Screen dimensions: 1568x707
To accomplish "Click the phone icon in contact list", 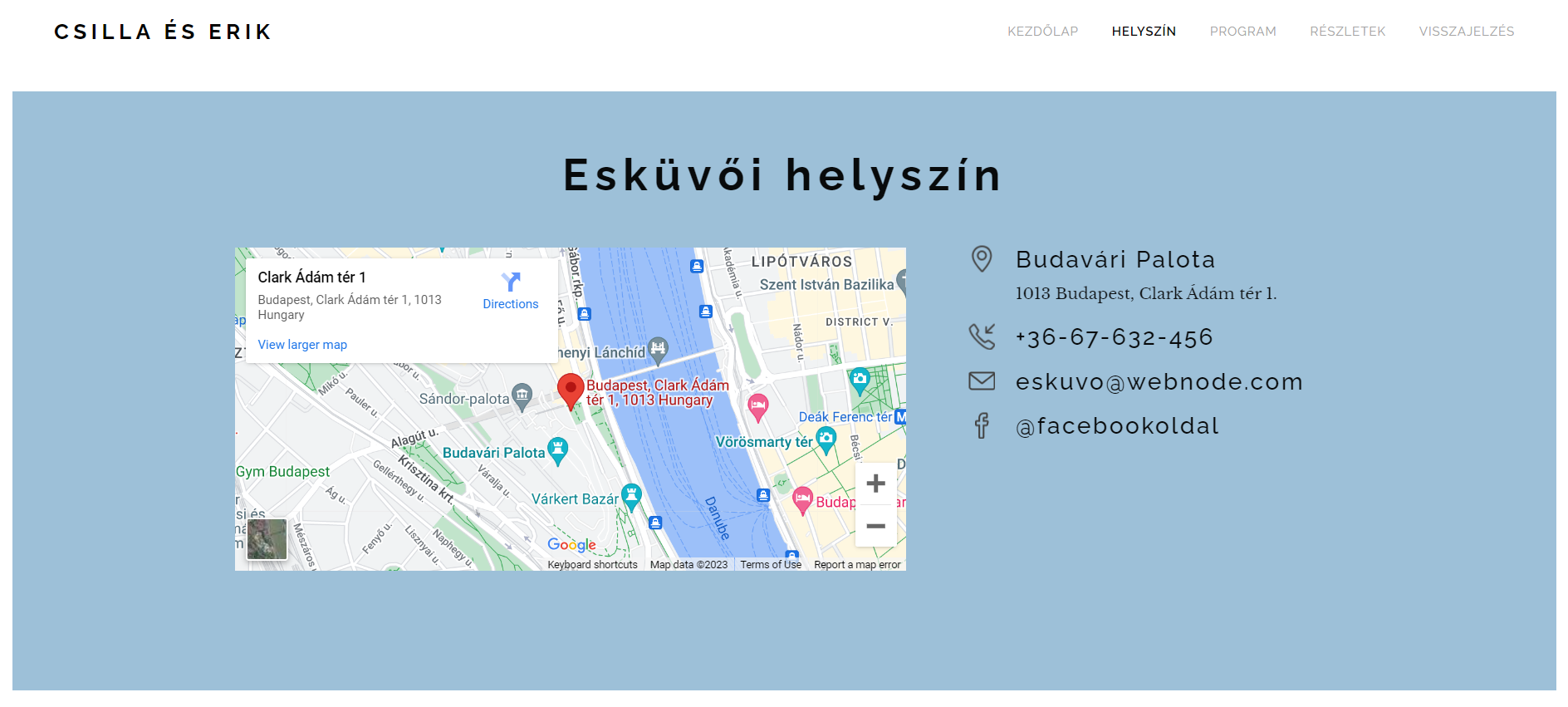I will pos(982,336).
